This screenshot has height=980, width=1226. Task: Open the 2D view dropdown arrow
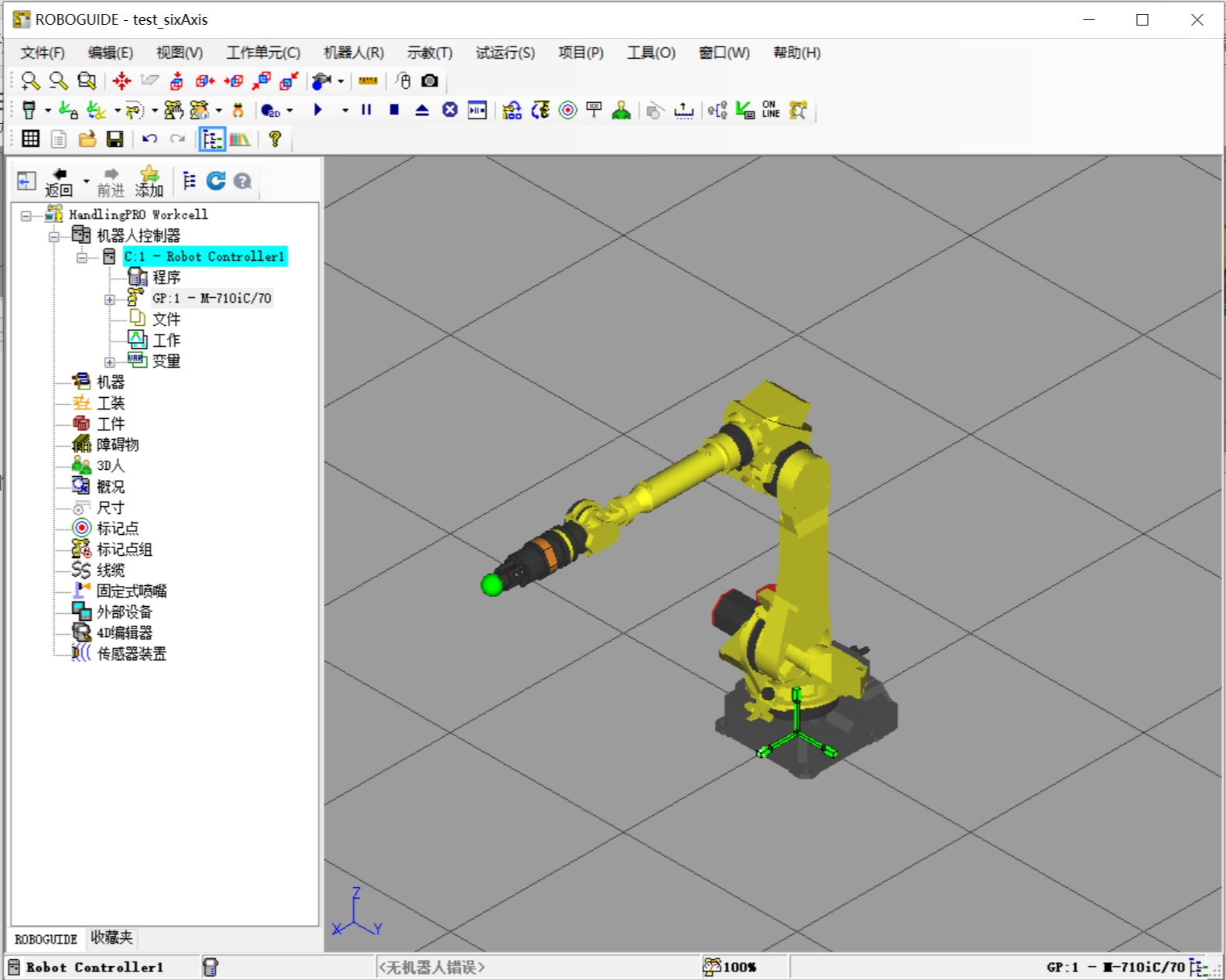pos(289,111)
